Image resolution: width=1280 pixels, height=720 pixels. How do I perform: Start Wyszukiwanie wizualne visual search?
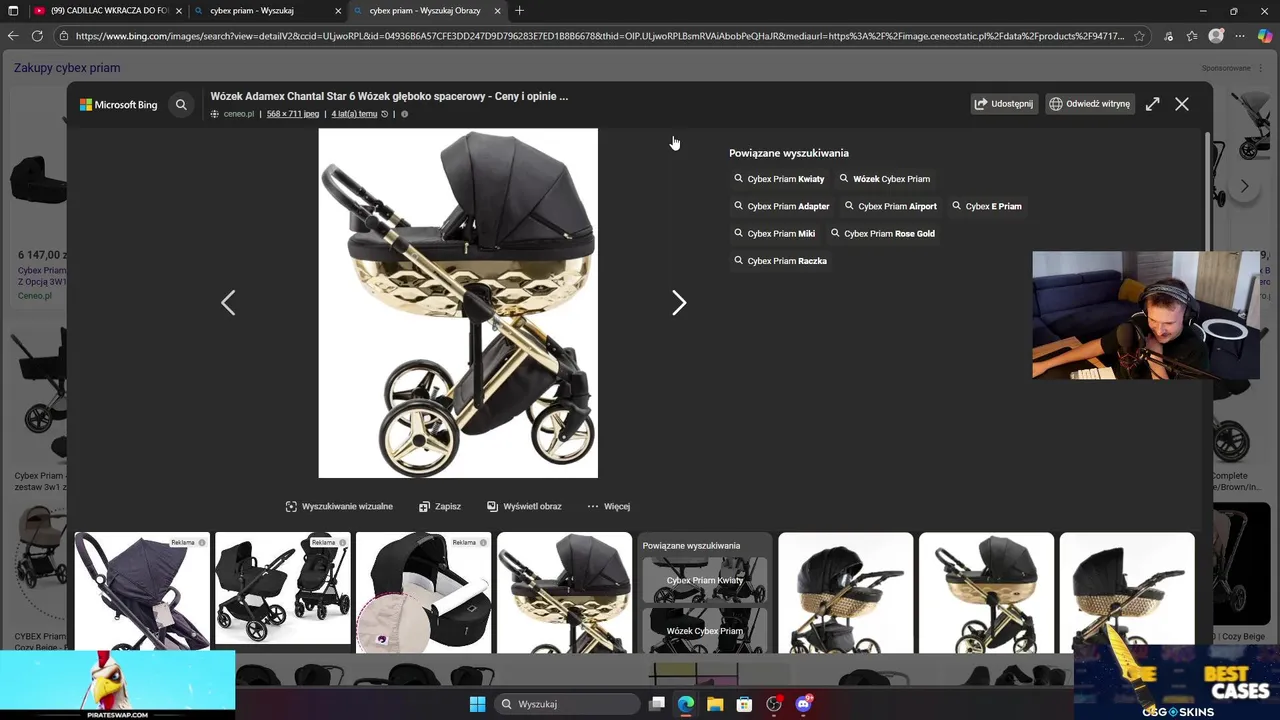tap(339, 506)
